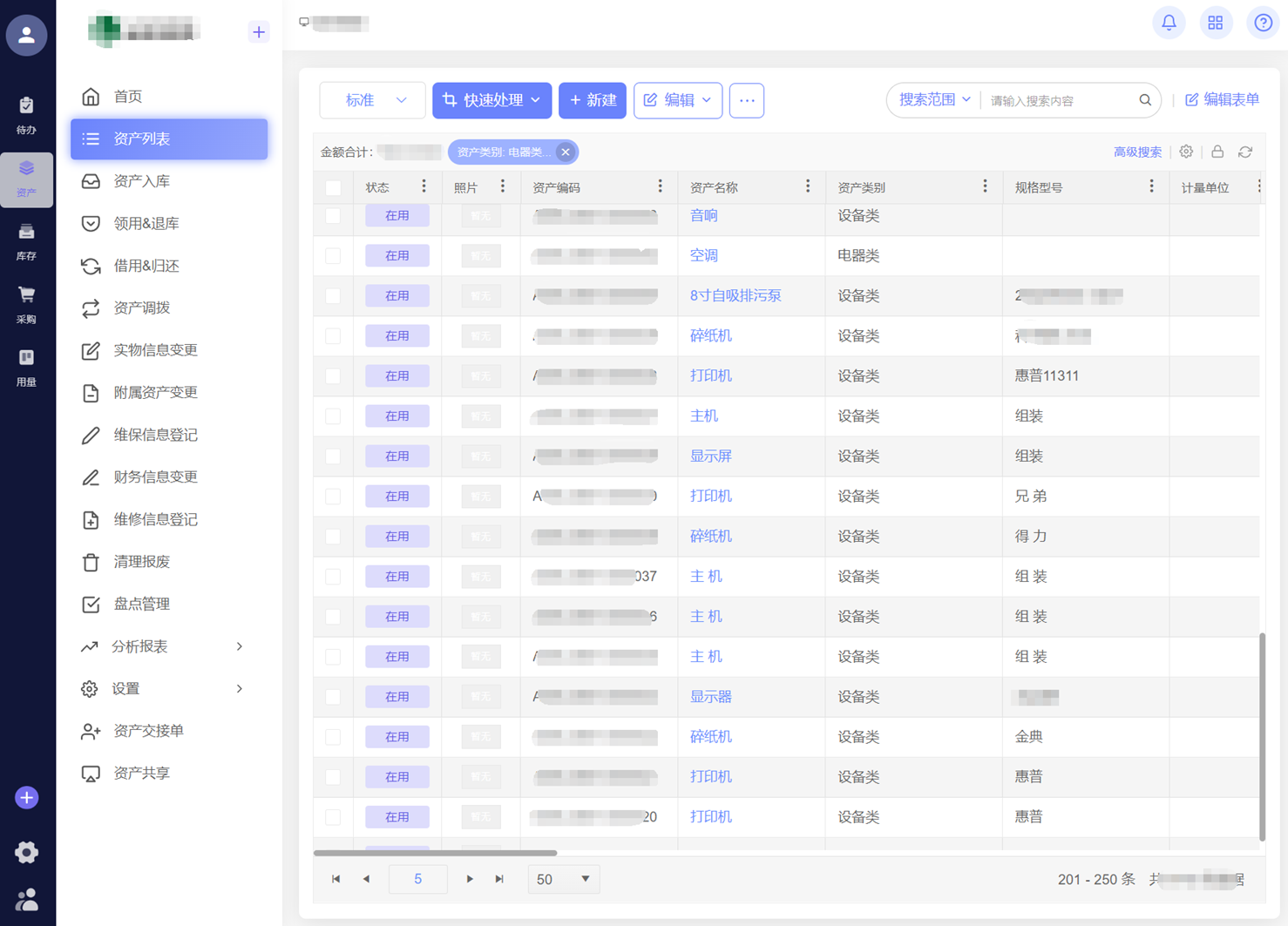Select 盘点管理 in the sidebar menu

(x=142, y=604)
